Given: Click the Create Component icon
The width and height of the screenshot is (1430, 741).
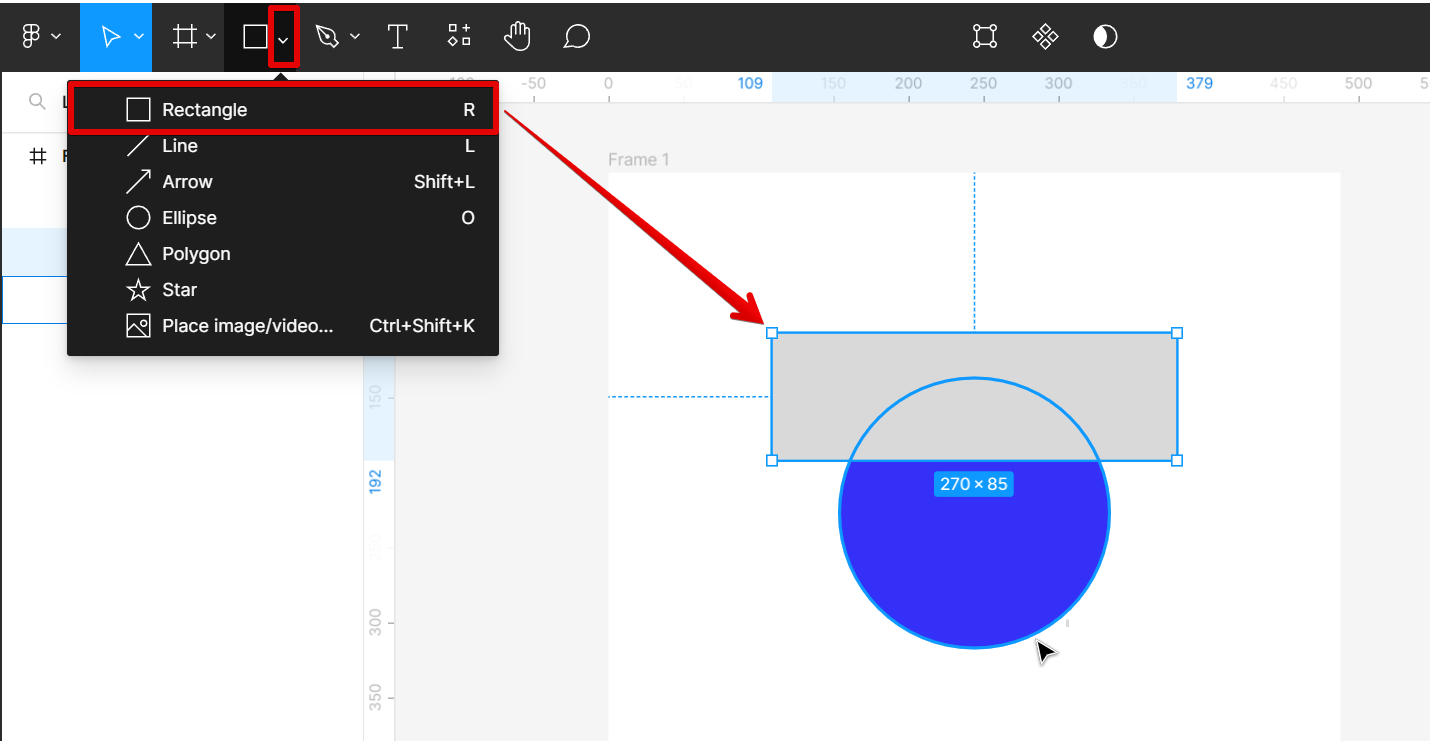Looking at the screenshot, I should pyautogui.click(x=1045, y=37).
